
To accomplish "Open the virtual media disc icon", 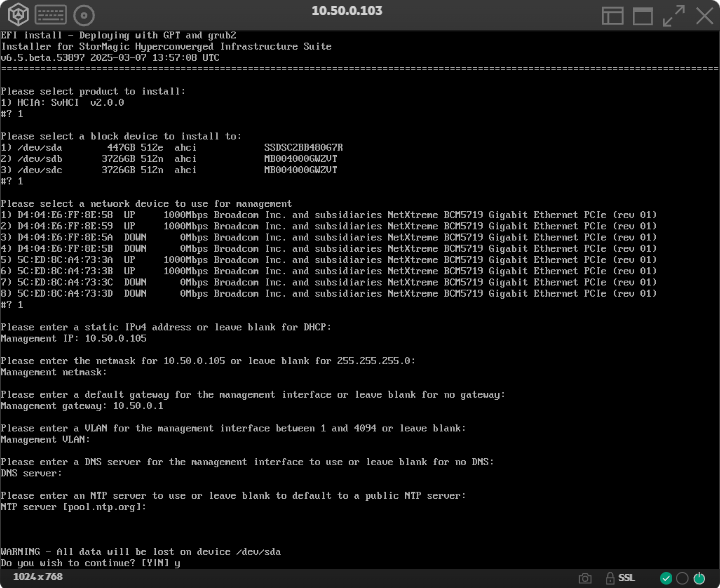I will [x=84, y=15].
